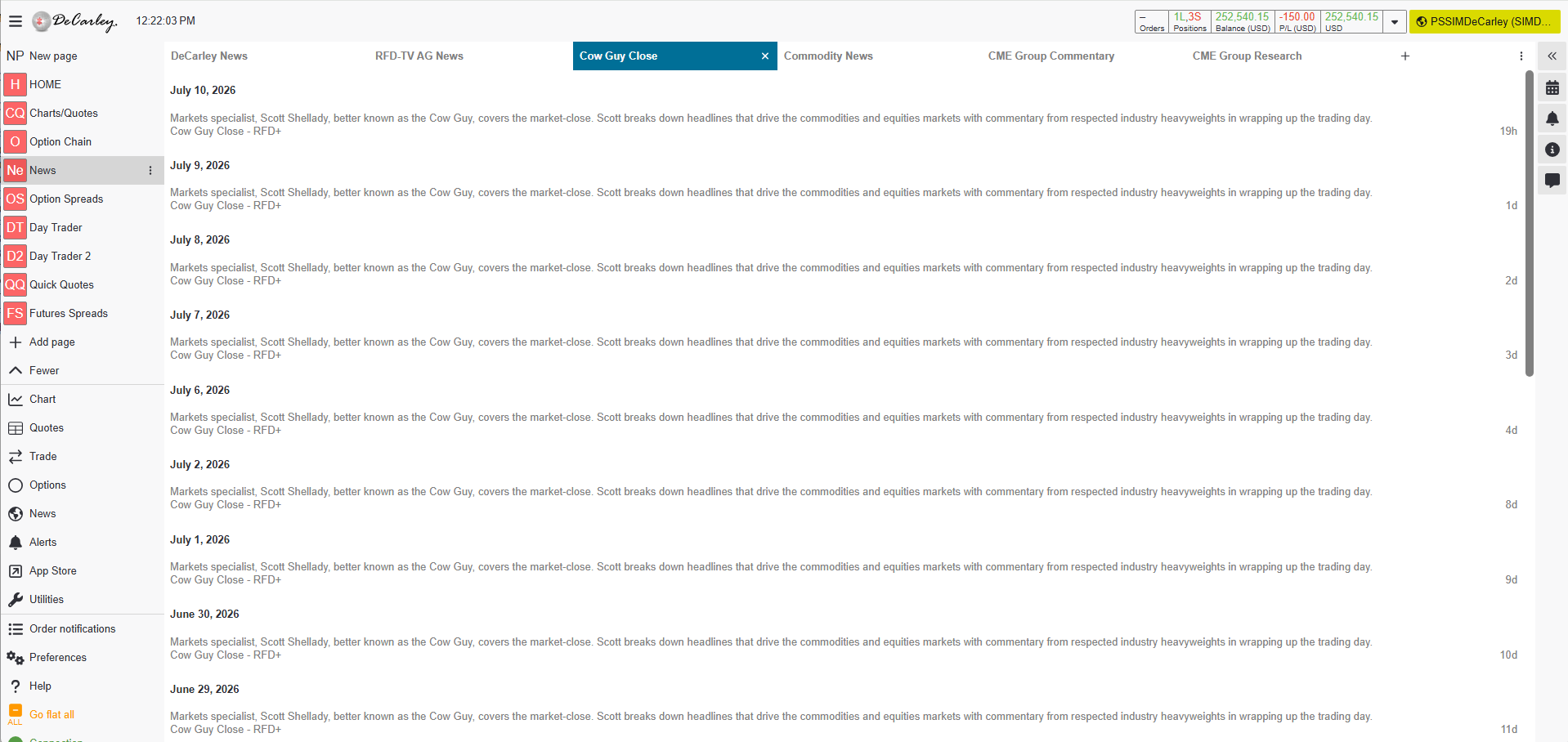Open notifications bell in right panel
The width and height of the screenshot is (1568, 742).
click(x=1552, y=118)
